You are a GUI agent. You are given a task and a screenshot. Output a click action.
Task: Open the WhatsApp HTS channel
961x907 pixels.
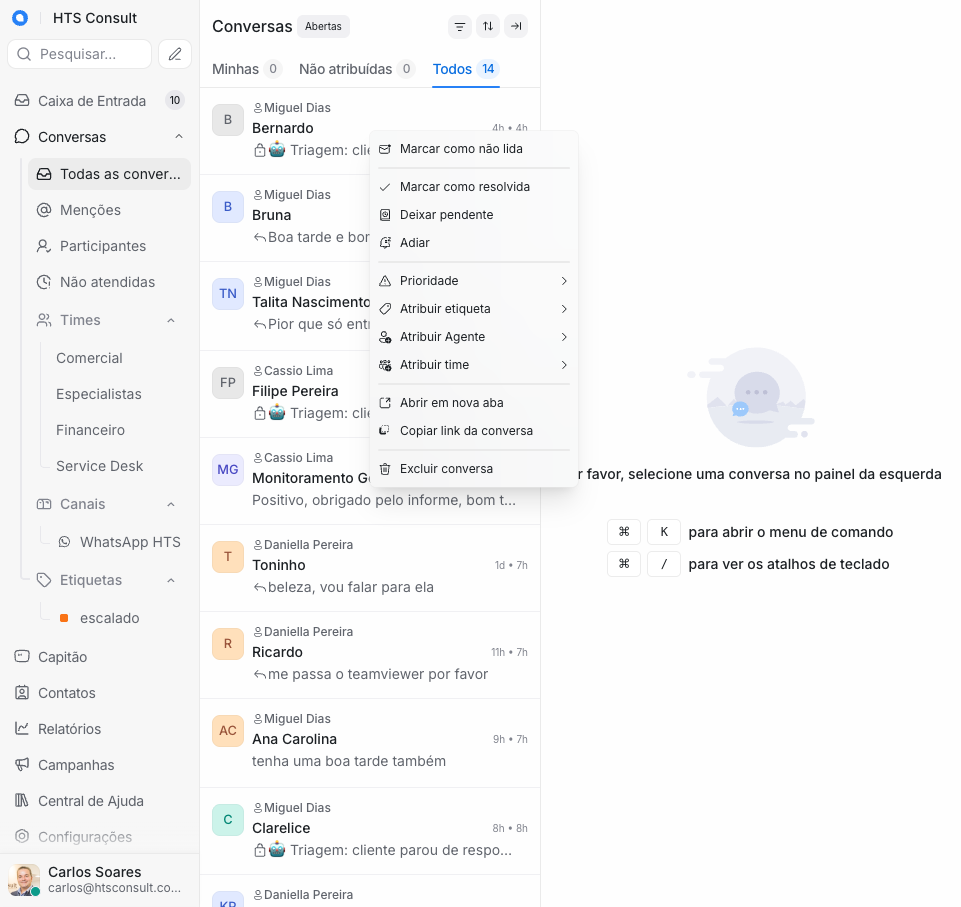pyautogui.click(x=120, y=542)
